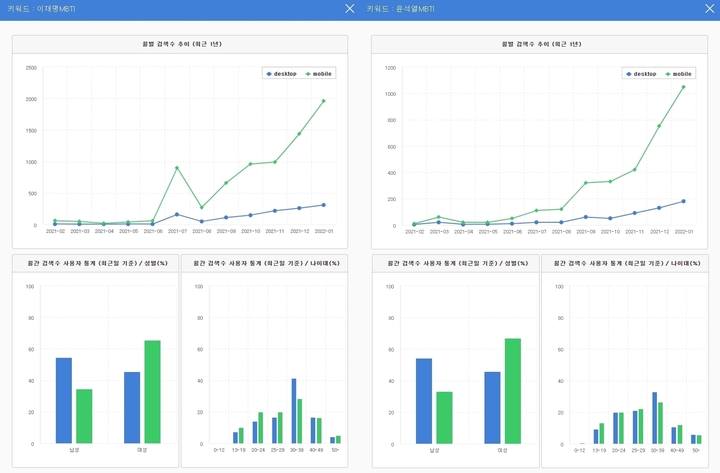Select the 2021-07 mobile peak point in 이재명MBTI chart
The image size is (720, 473).
[x=177, y=168]
